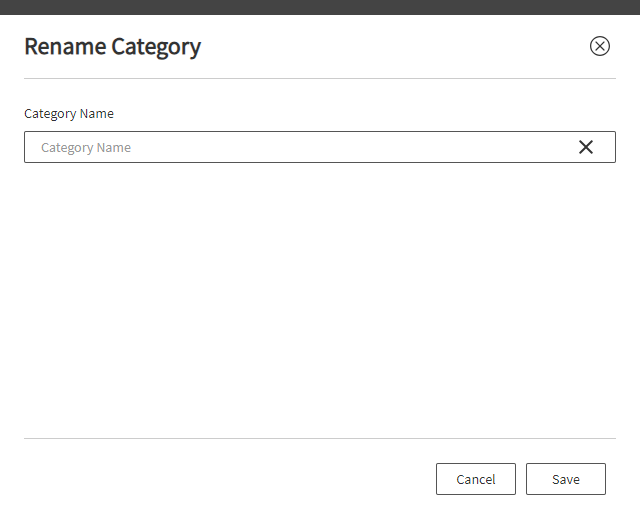Click the Category Name label above the field
Viewport: 640px width, 519px height.
(69, 113)
